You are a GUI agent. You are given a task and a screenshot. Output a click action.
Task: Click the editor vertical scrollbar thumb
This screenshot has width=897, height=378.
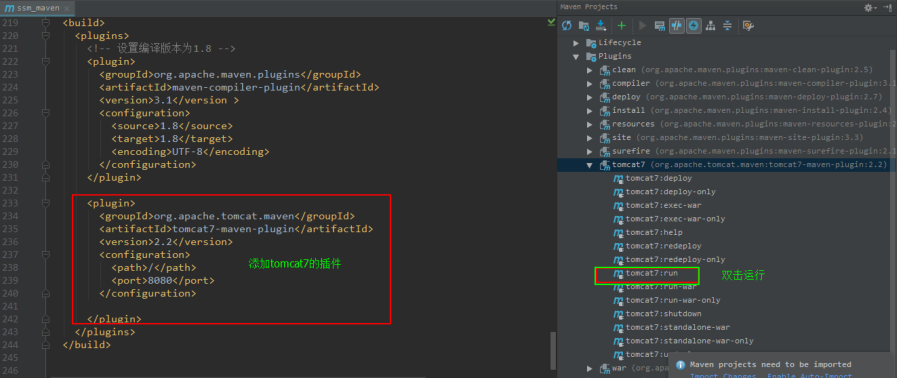click(553, 351)
